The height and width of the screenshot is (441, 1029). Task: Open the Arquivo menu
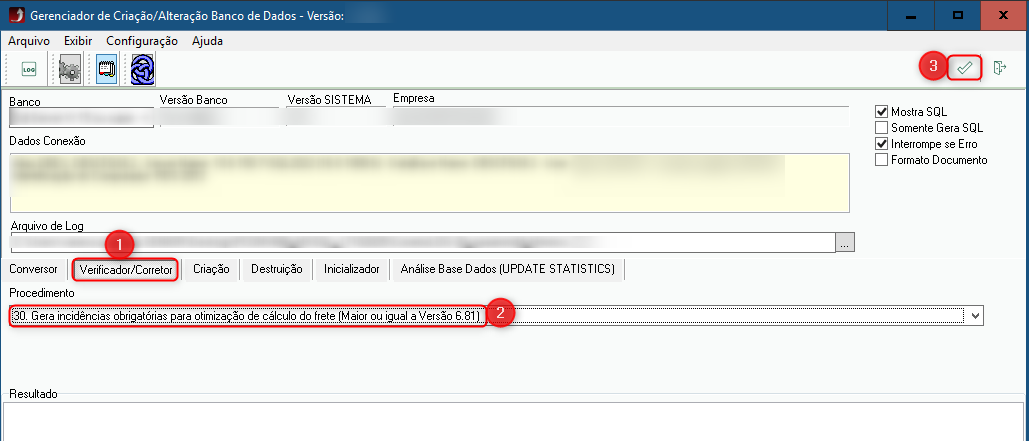point(28,41)
